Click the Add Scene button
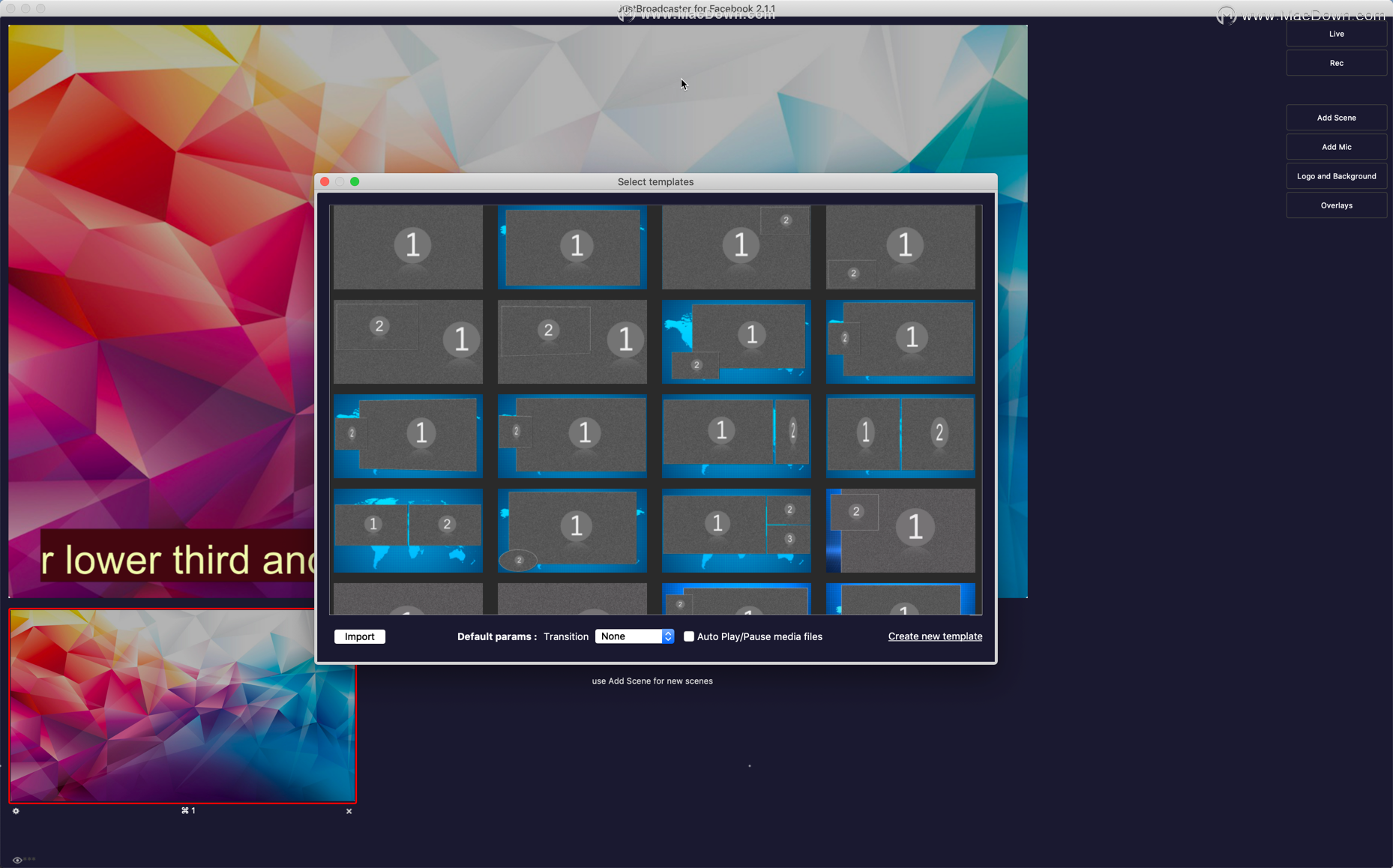 pos(1336,118)
